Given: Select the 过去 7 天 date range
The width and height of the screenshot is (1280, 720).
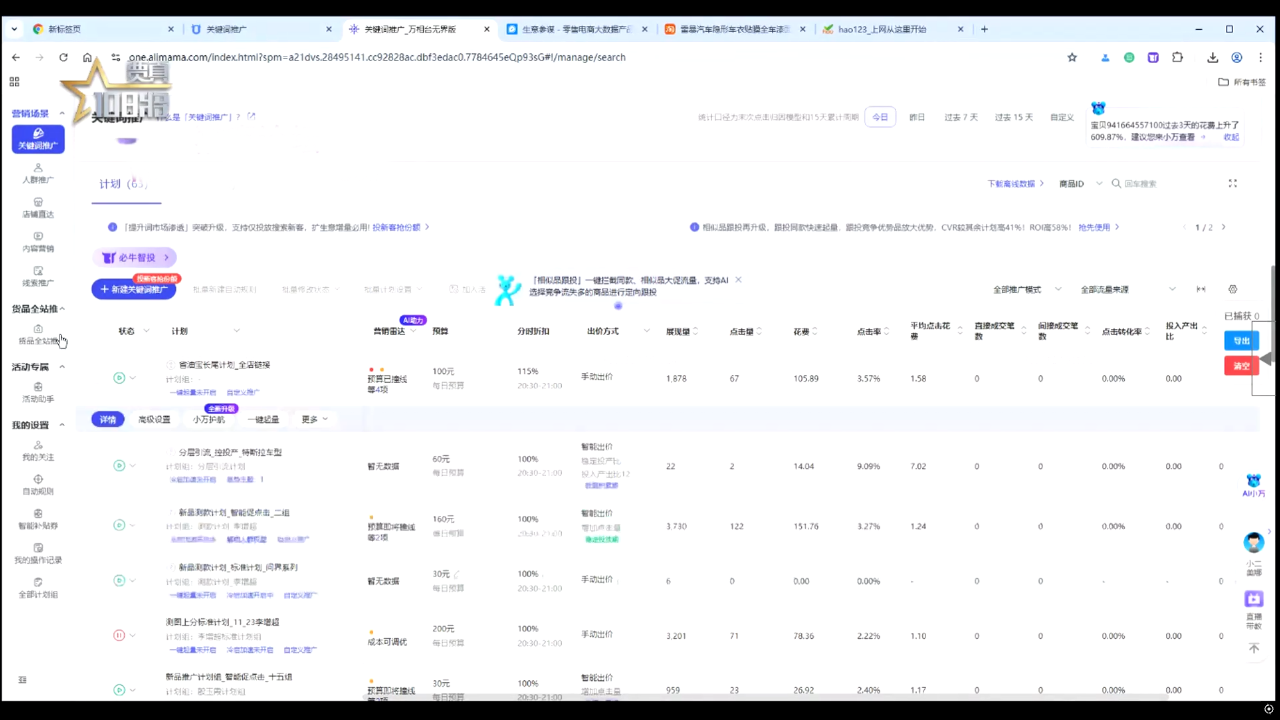Looking at the screenshot, I should (x=960, y=117).
